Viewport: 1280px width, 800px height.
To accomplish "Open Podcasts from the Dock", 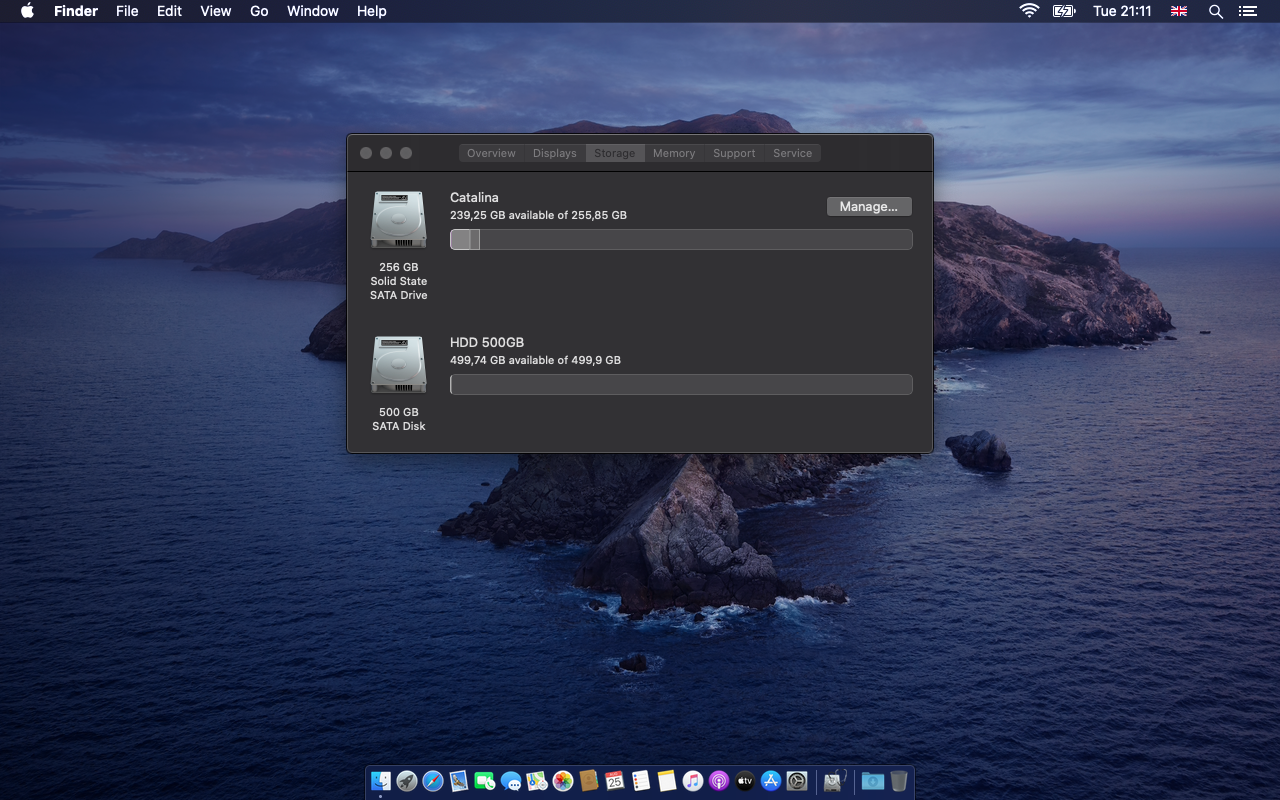I will click(x=719, y=781).
